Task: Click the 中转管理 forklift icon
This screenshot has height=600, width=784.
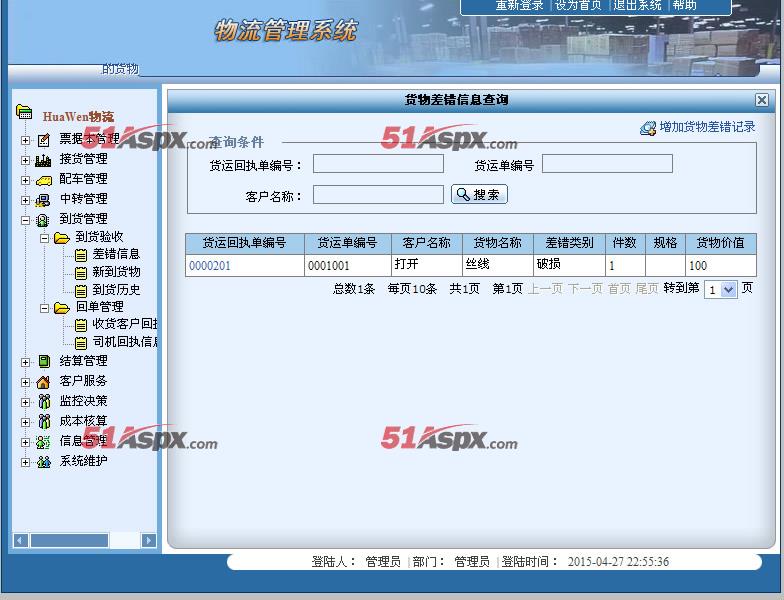Action: pos(43,200)
